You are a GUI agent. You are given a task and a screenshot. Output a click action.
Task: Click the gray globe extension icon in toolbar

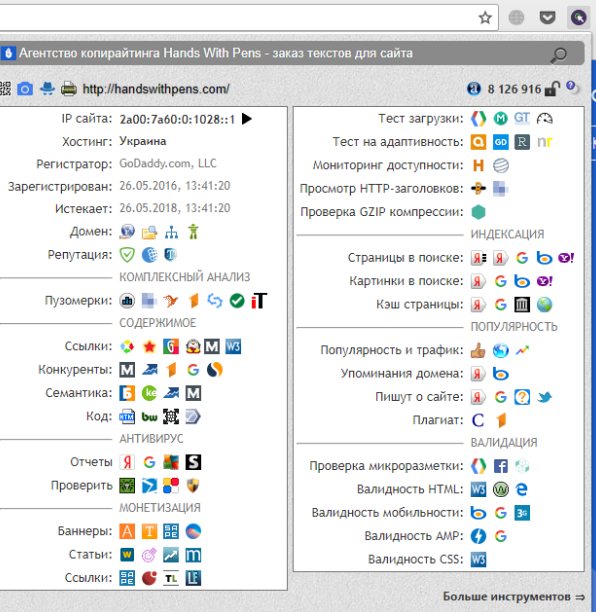pyautogui.click(x=516, y=18)
